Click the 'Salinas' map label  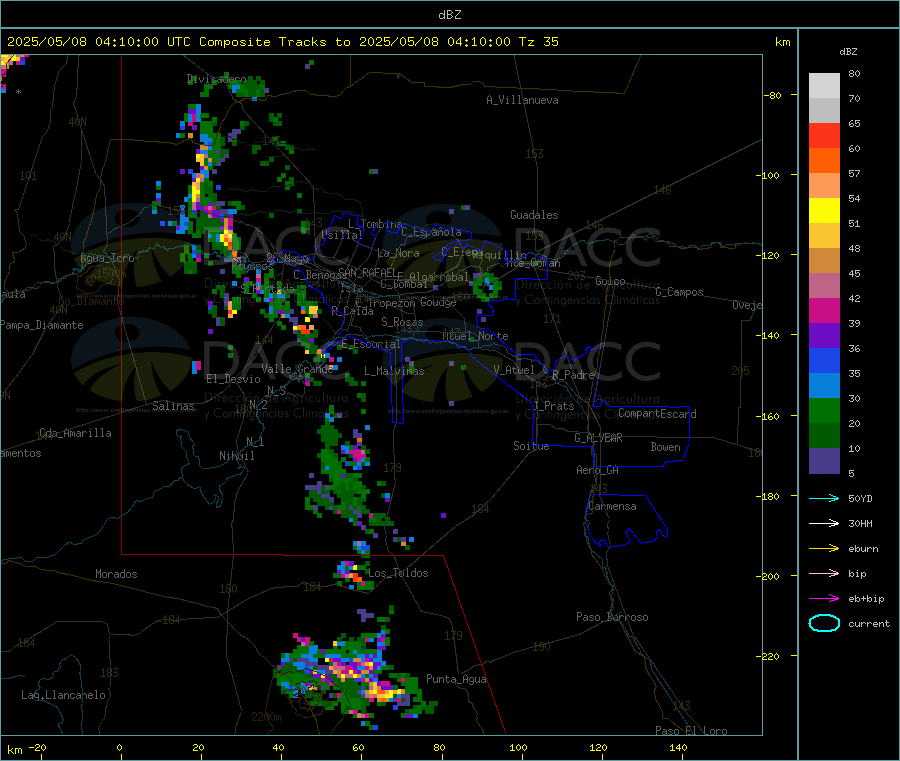coord(173,406)
